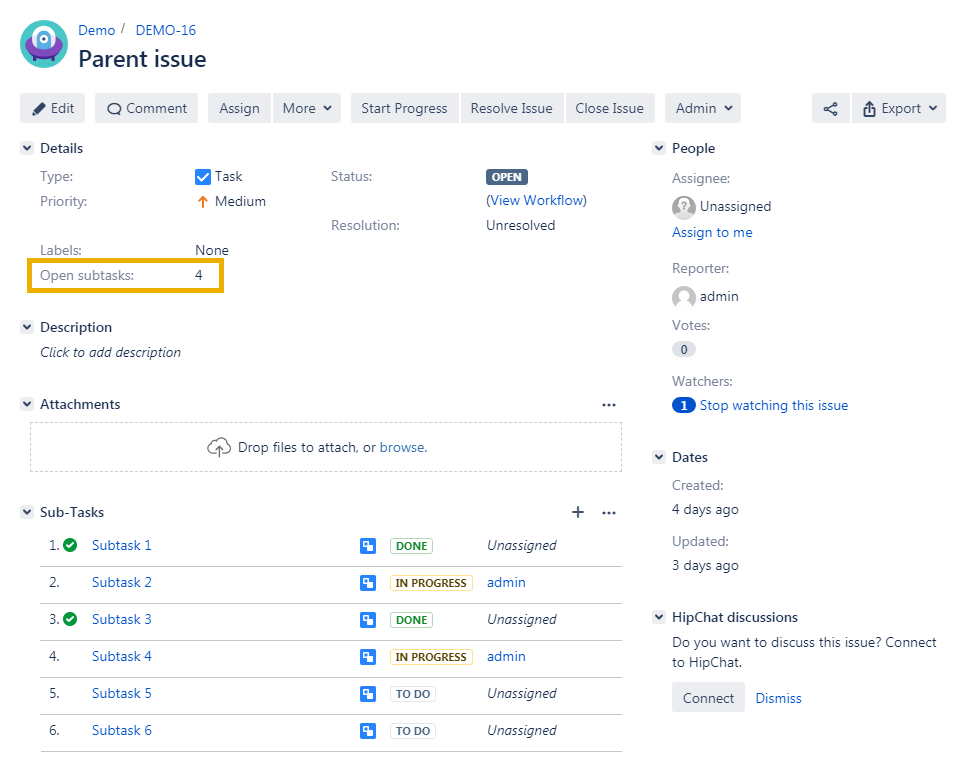966x773 pixels.
Task: Collapse the HipChat discussions section
Action: coord(659,617)
